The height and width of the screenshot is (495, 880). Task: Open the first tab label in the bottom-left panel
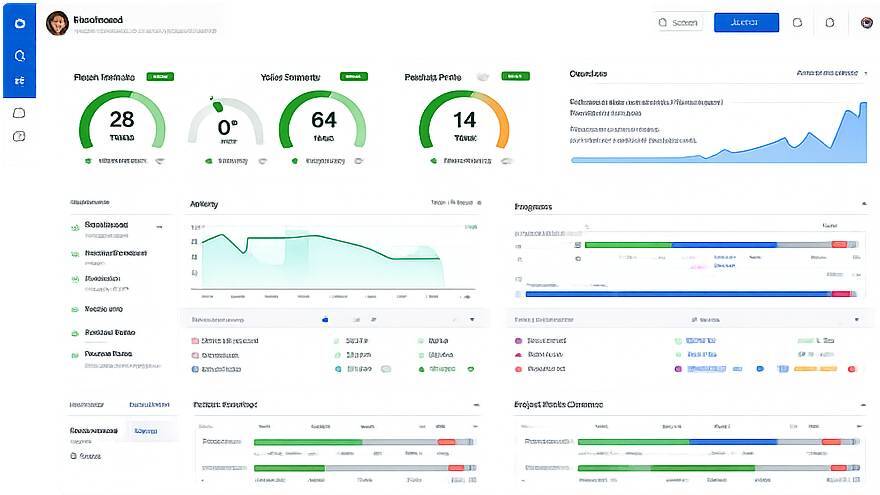(86, 405)
